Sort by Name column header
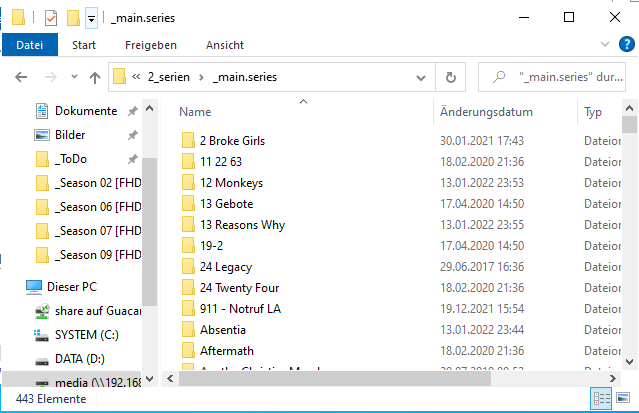Viewport: 639px width, 413px height. (195, 112)
